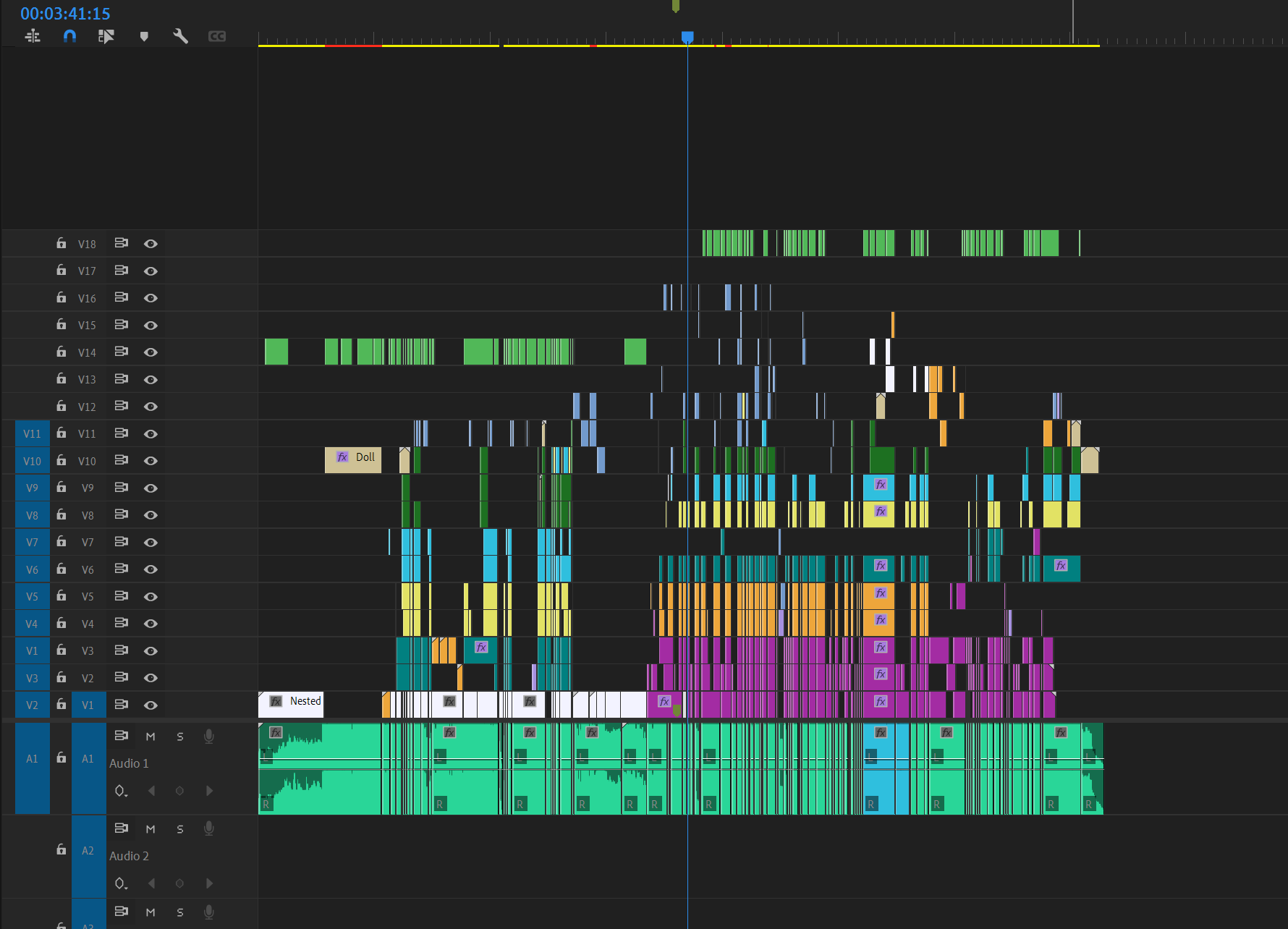This screenshot has height=929, width=1288.
Task: Open the Show Keyframes dropdown on Audio 2
Action: pos(121,883)
